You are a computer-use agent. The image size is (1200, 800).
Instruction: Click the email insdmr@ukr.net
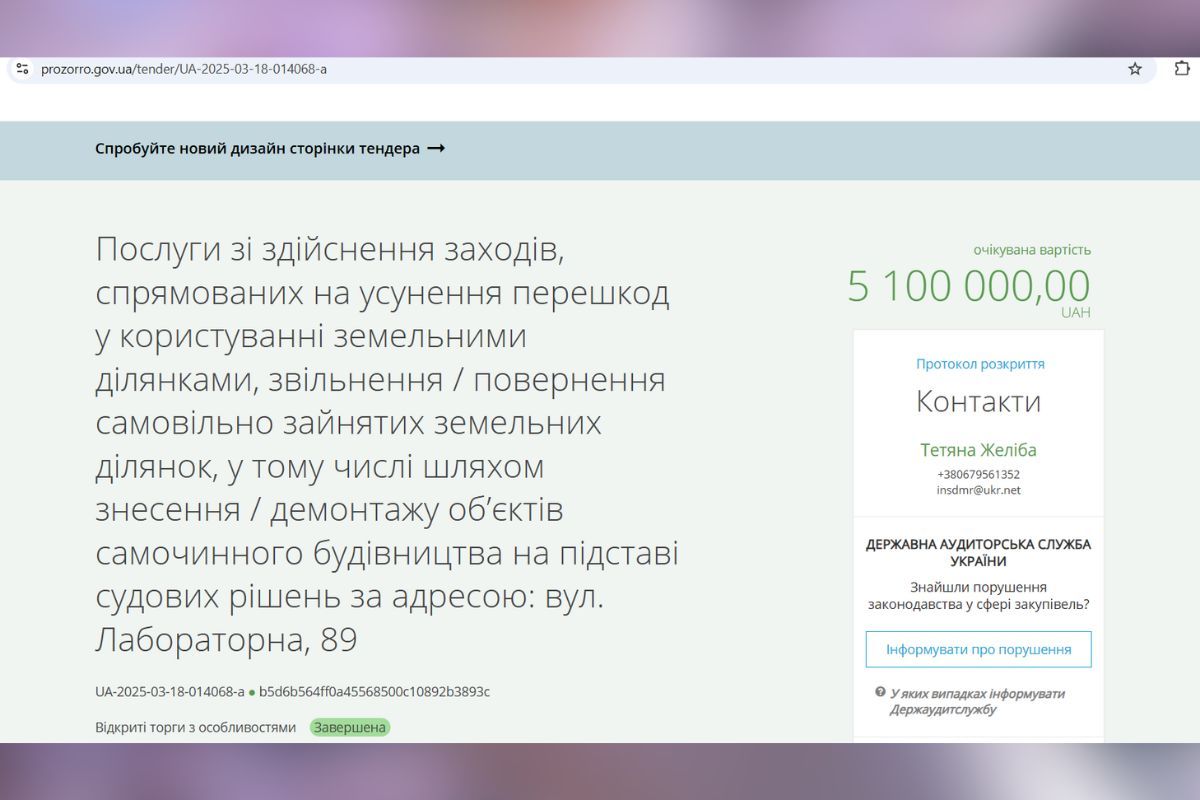pos(978,490)
